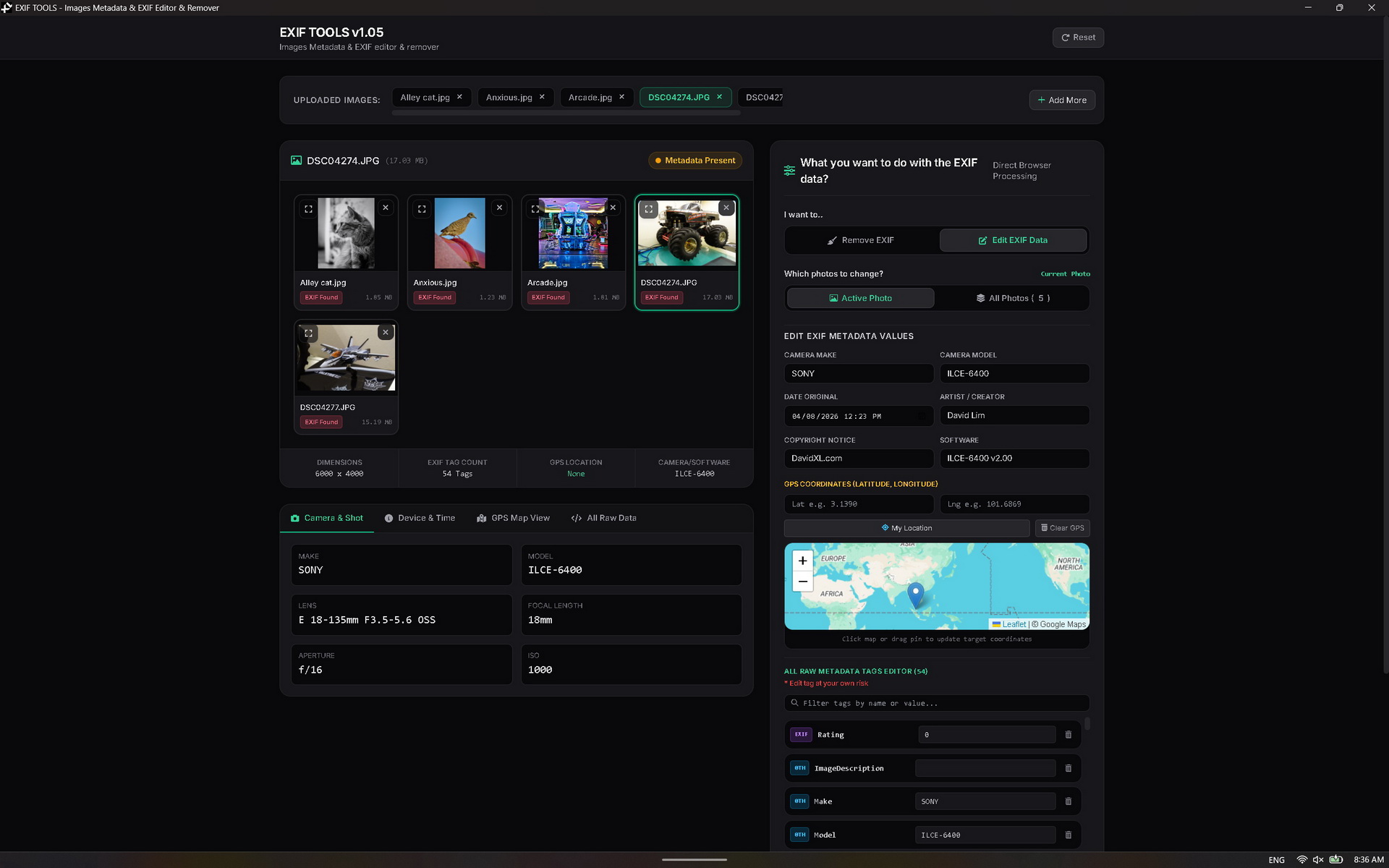Click Add More images button
This screenshot has height=868, width=1389.
[x=1062, y=100]
